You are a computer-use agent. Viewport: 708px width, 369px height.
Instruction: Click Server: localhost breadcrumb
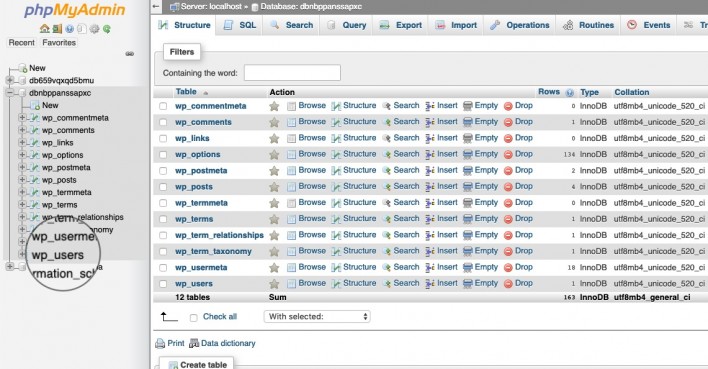pos(211,6)
